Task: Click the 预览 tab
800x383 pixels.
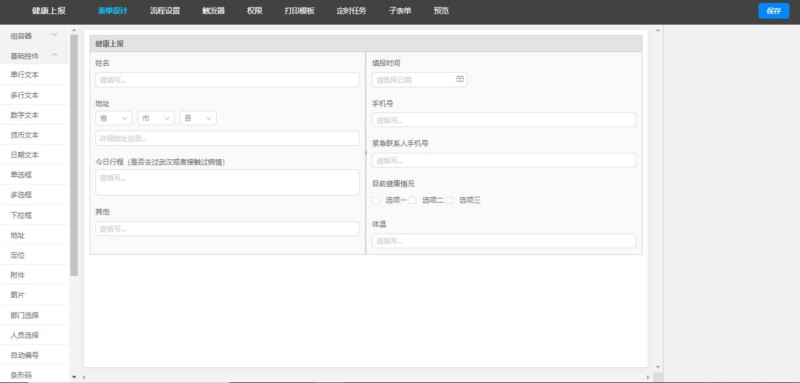Action: (x=441, y=11)
